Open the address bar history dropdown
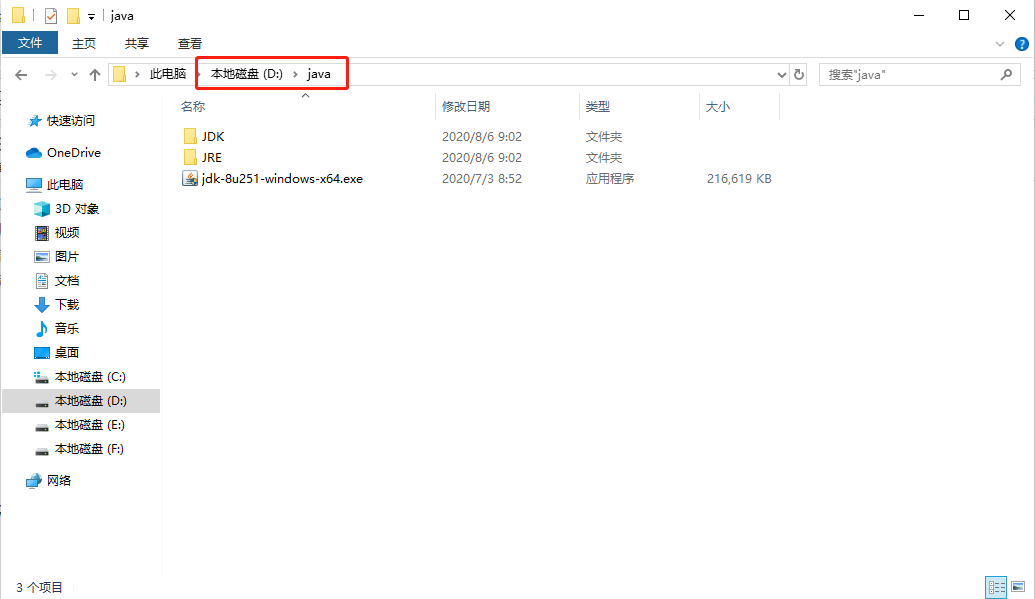1035x599 pixels. point(781,74)
